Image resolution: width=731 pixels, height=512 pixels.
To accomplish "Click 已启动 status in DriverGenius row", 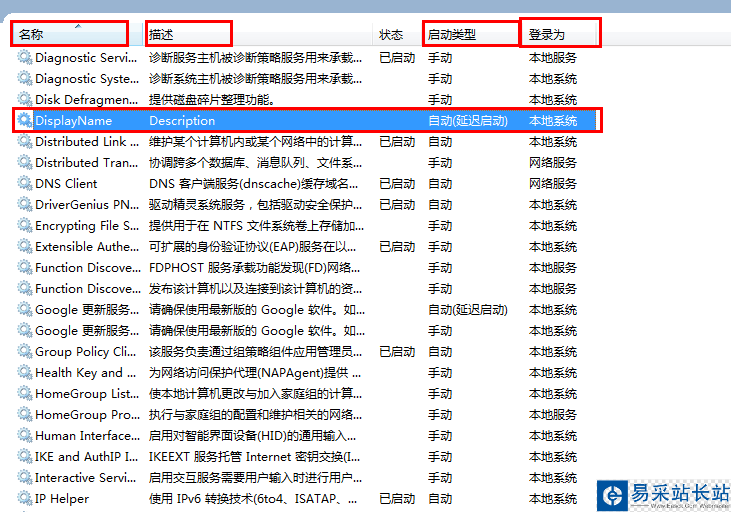I will (397, 205).
